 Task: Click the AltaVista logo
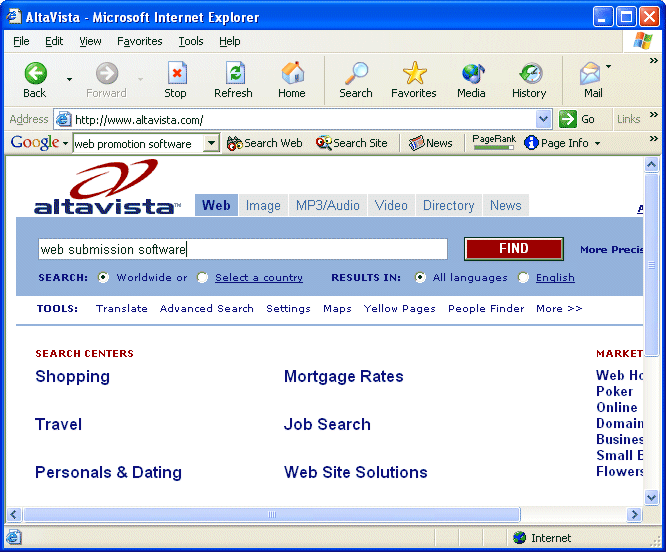107,187
